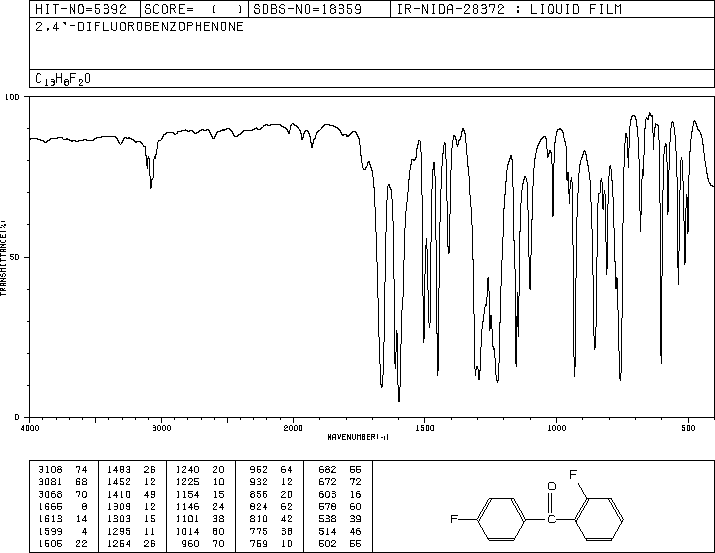Screen dimensions: 715x553
Task: Click the 3000 wavenumber axis label
Action: [161, 428]
